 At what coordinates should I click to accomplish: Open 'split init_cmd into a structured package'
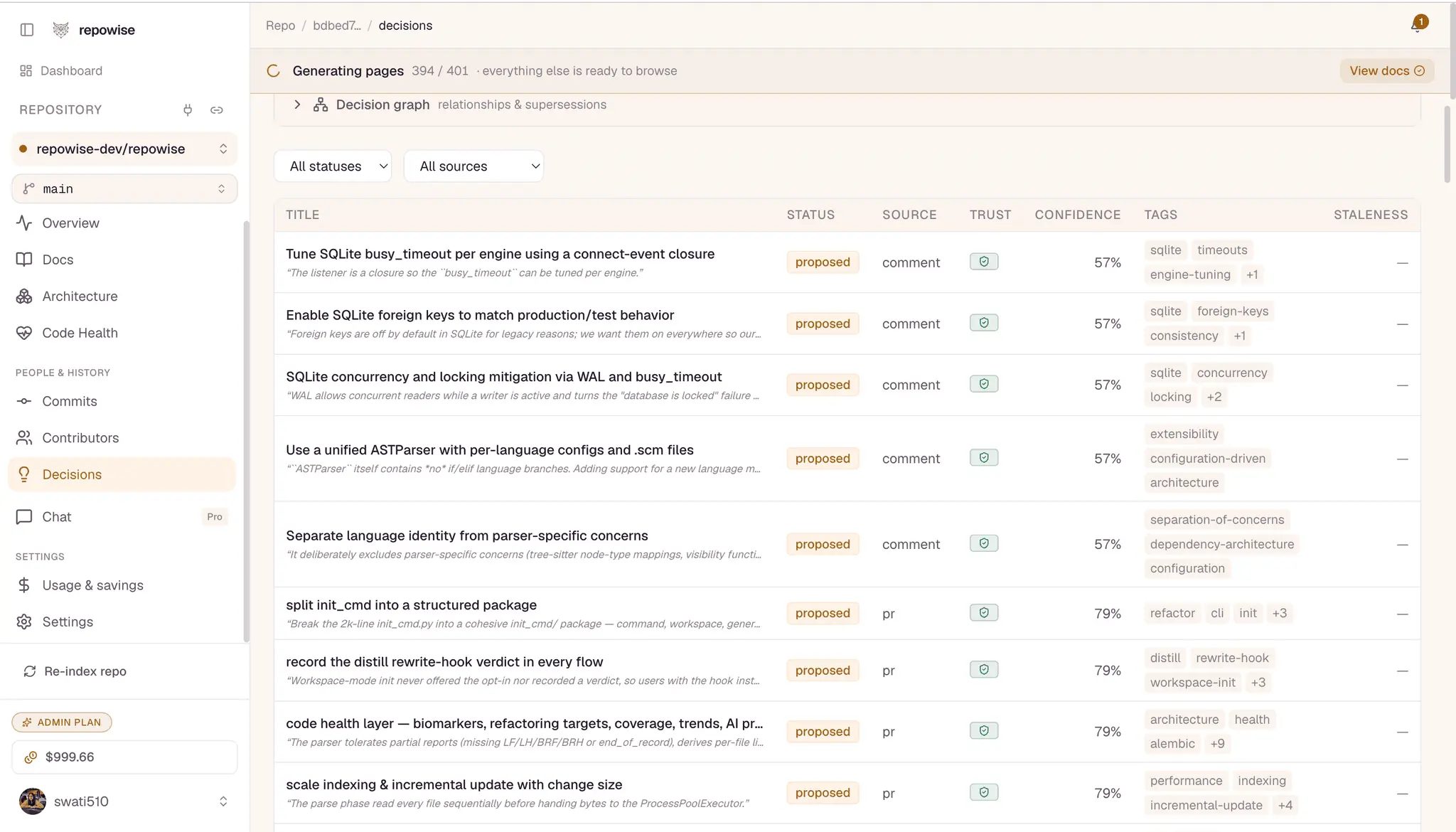pyautogui.click(x=411, y=605)
